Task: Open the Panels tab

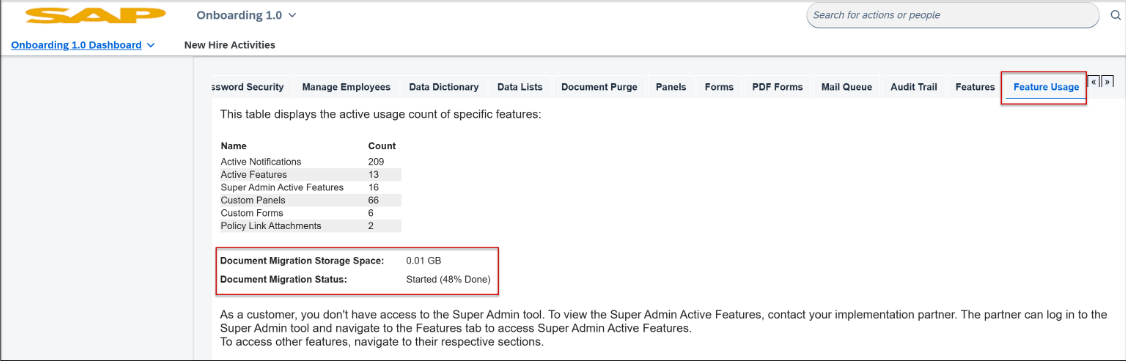Action: click(671, 87)
